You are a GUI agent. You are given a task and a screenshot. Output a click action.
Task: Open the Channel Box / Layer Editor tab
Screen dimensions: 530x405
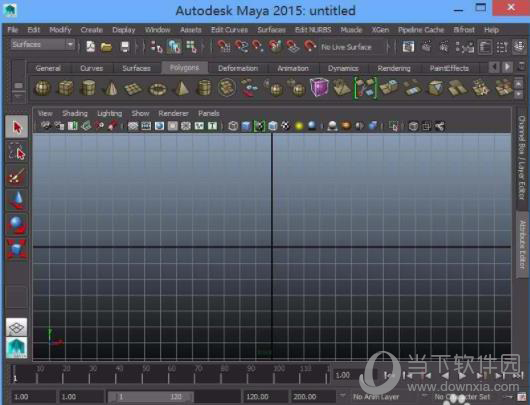(x=522, y=158)
